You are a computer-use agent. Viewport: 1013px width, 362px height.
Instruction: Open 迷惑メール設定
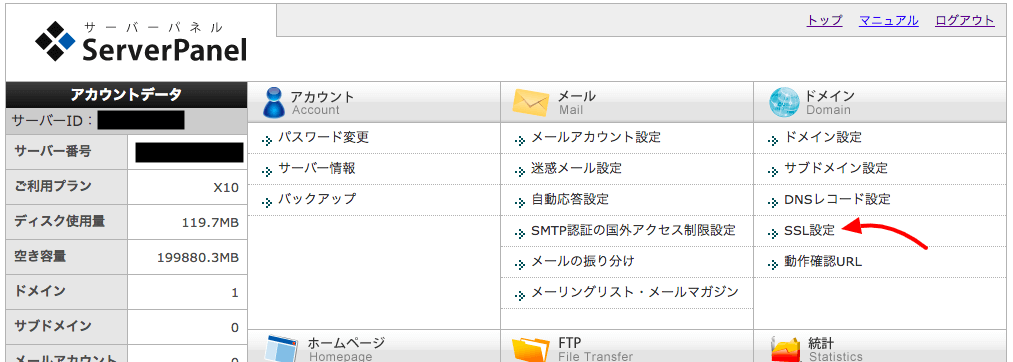click(576, 168)
